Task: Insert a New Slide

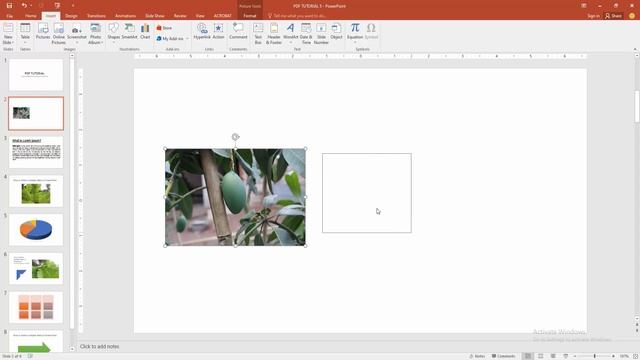Action: tap(8, 33)
